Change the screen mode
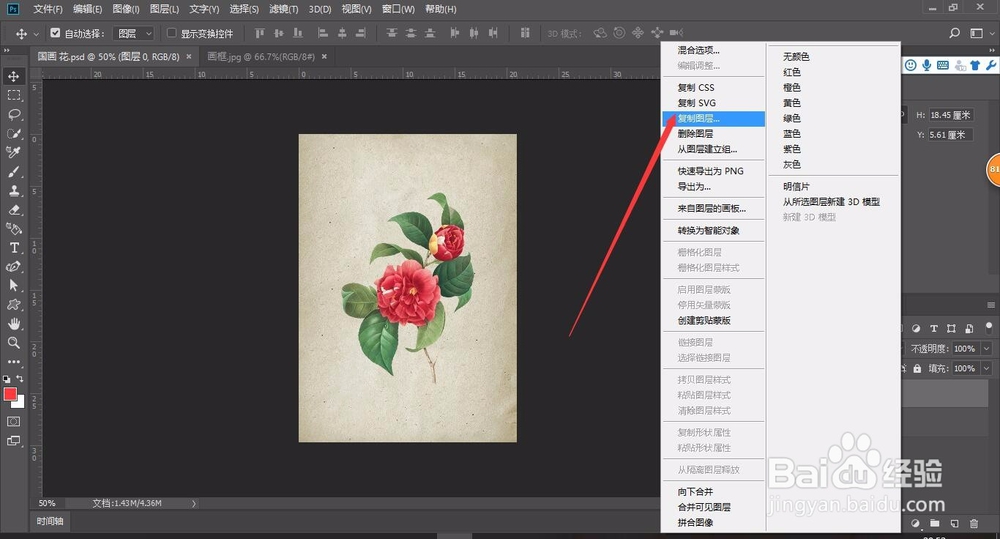The image size is (1000, 539). click(13, 441)
